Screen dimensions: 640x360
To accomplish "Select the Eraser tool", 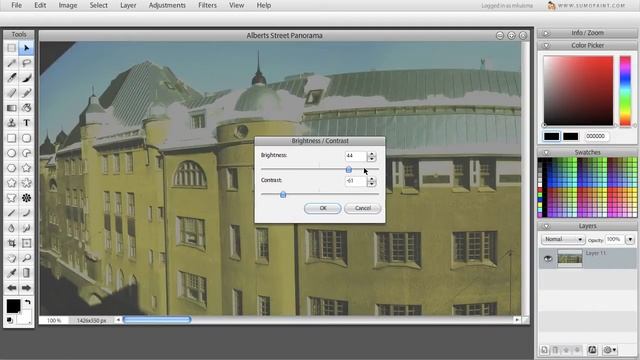I will [x=11, y=93].
